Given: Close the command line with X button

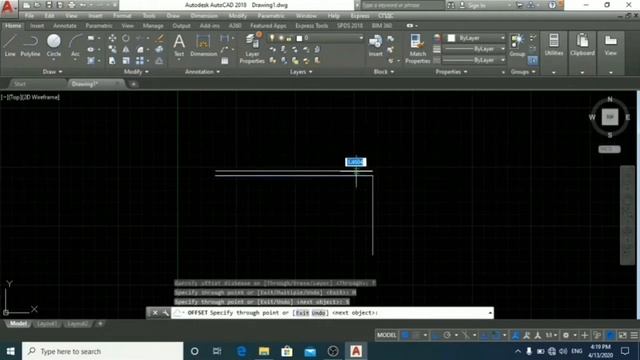Looking at the screenshot, I should (x=155, y=313).
